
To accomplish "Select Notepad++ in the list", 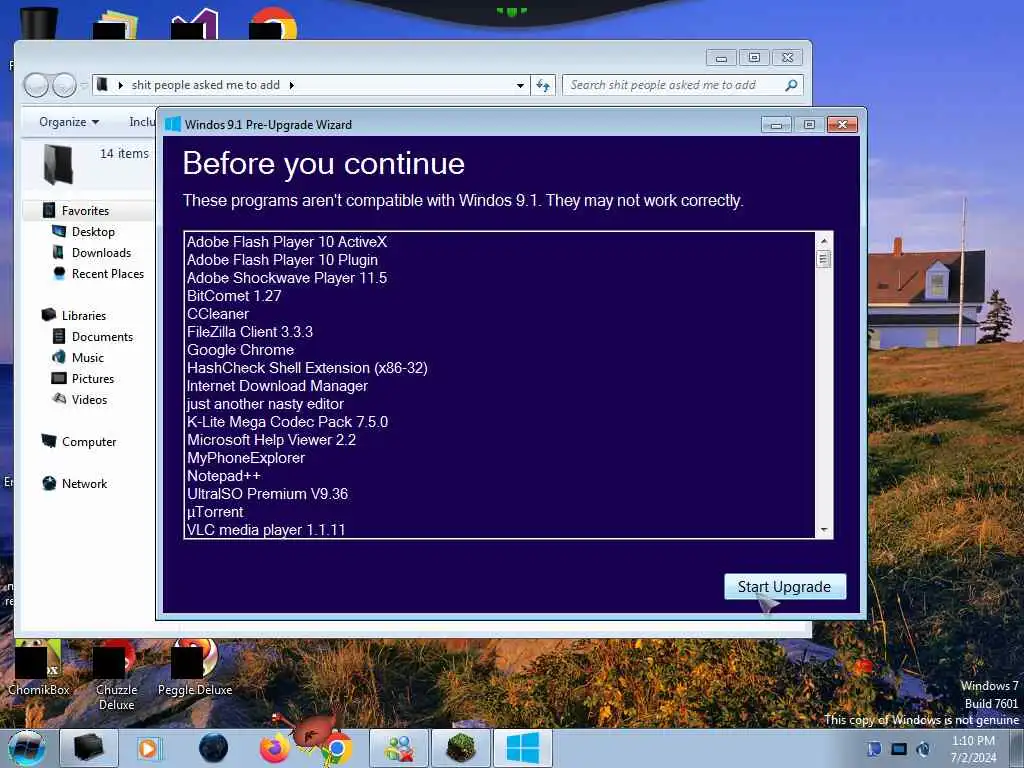I will point(223,476).
